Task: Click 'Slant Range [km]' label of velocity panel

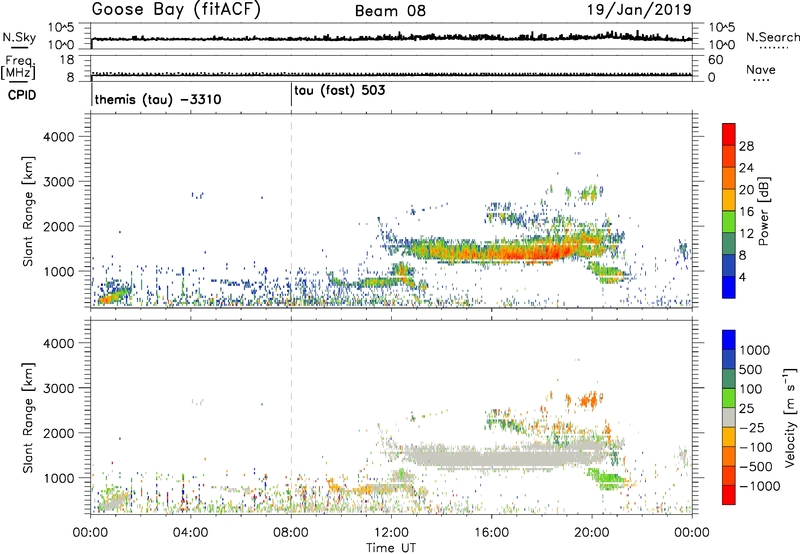Action: (x=28, y=417)
